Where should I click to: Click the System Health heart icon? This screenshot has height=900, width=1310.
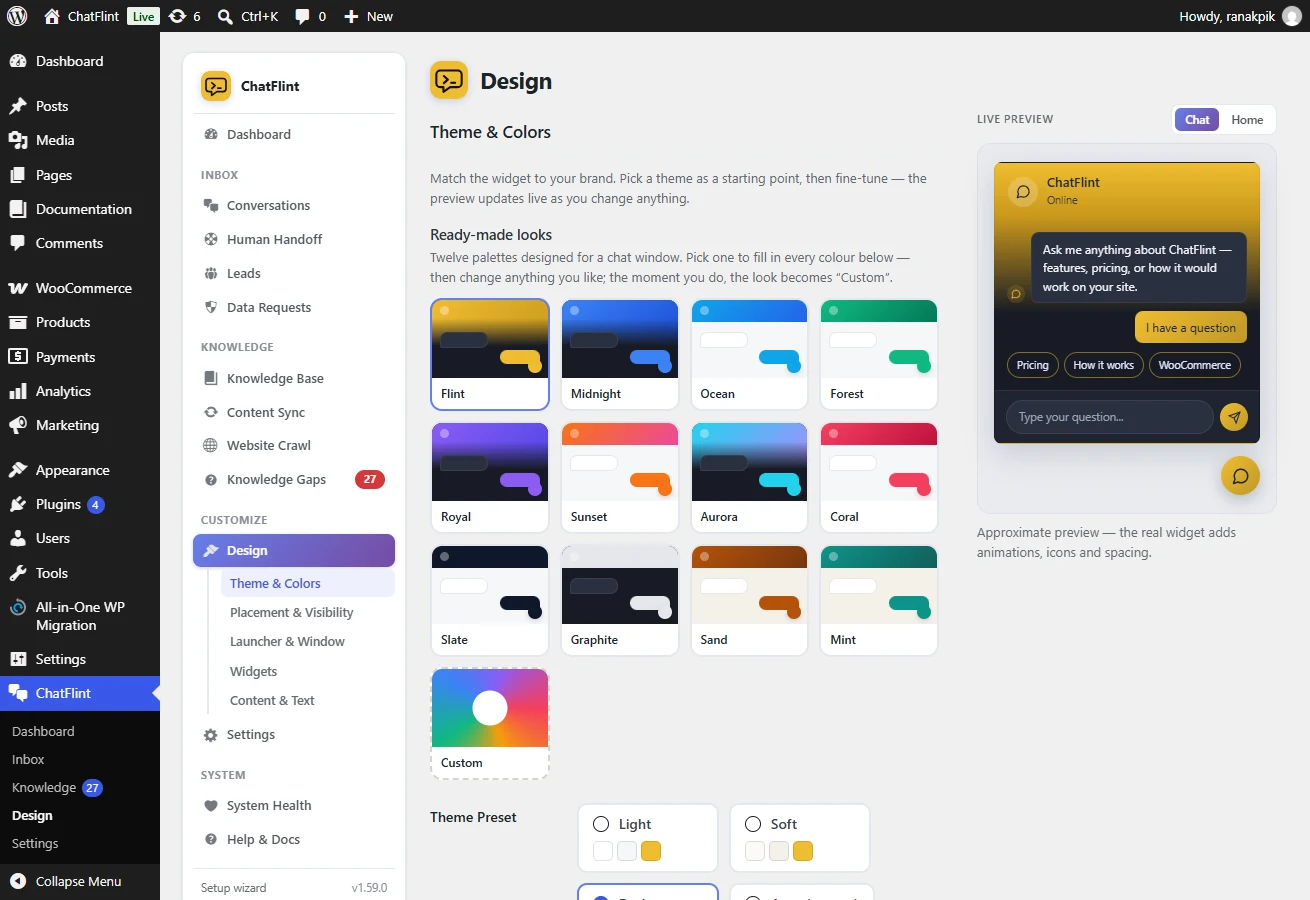(211, 805)
